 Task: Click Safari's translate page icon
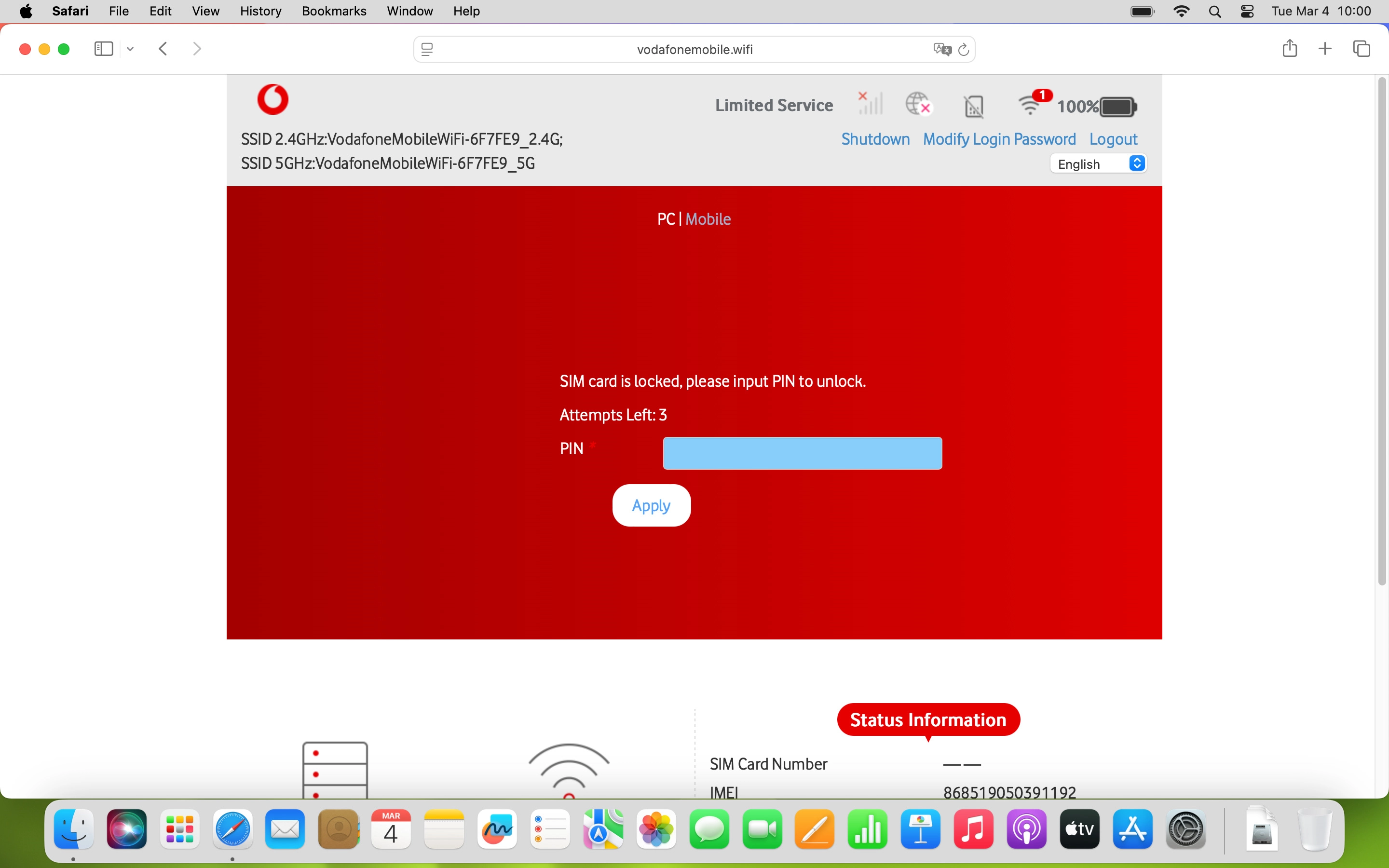click(941, 49)
